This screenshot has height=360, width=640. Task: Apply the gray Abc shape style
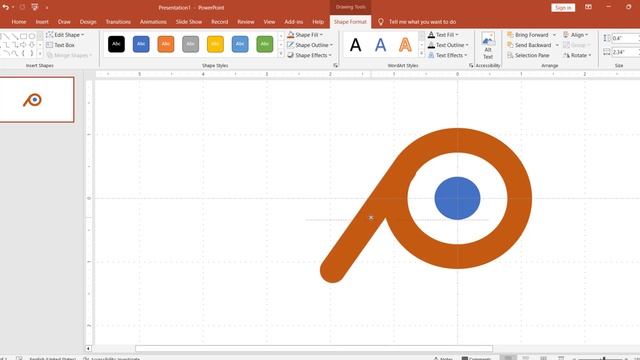coord(191,44)
